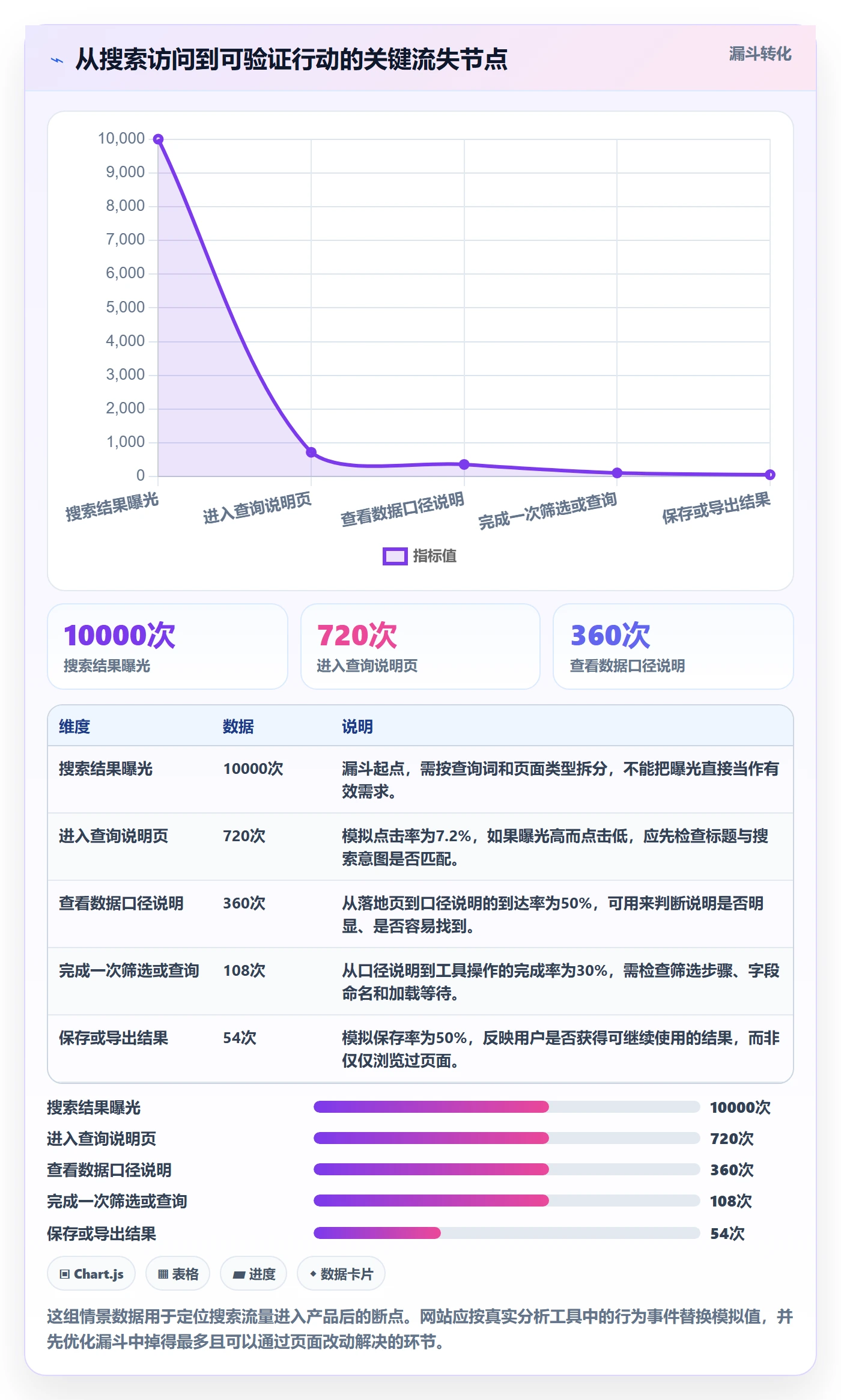Click the 进入查询说明页 progress bar

point(507,1138)
